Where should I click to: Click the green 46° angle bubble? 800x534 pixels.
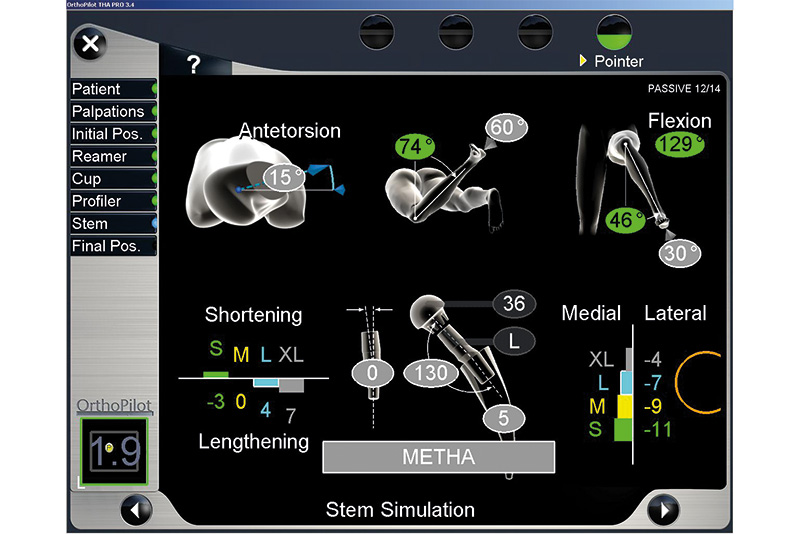pyautogui.click(x=625, y=220)
